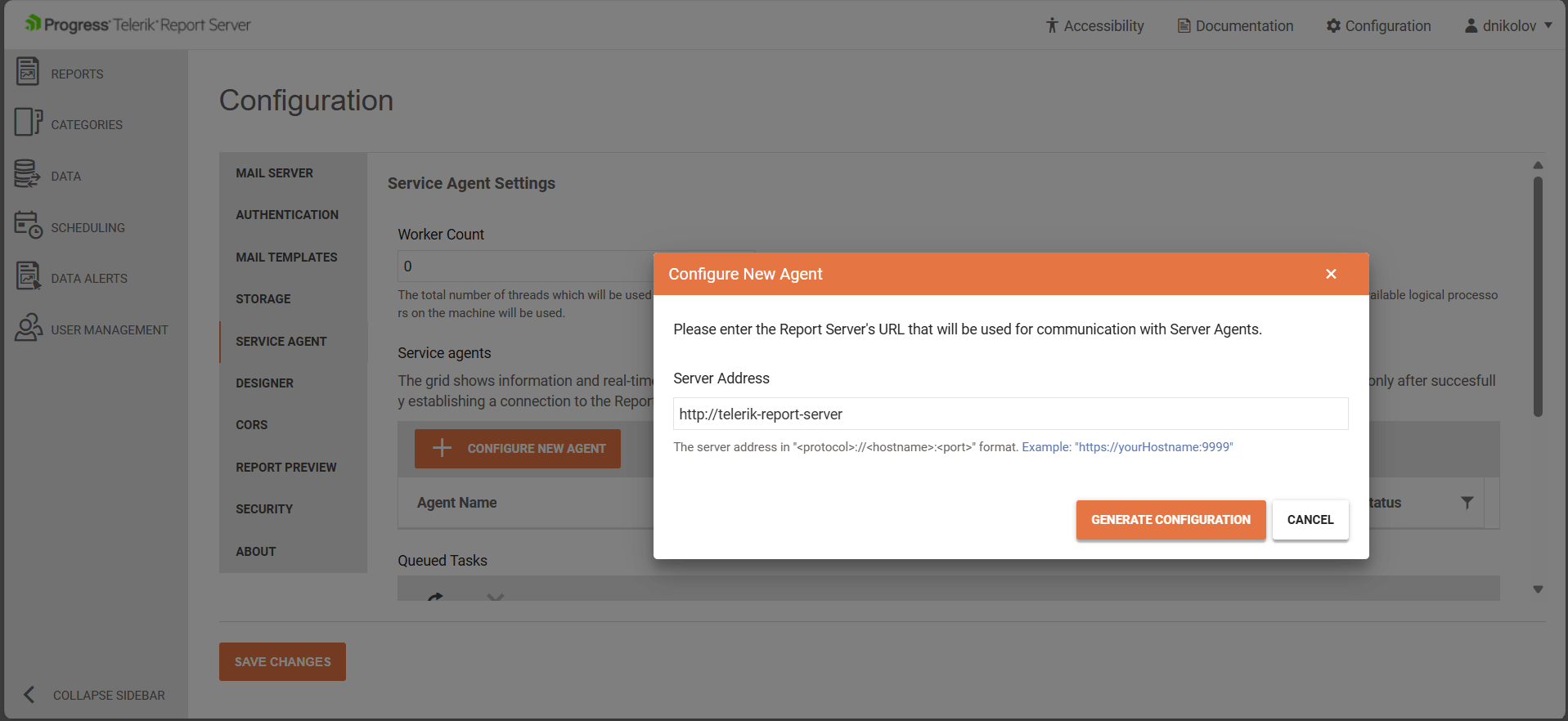Click the Server Address input field

point(1010,414)
